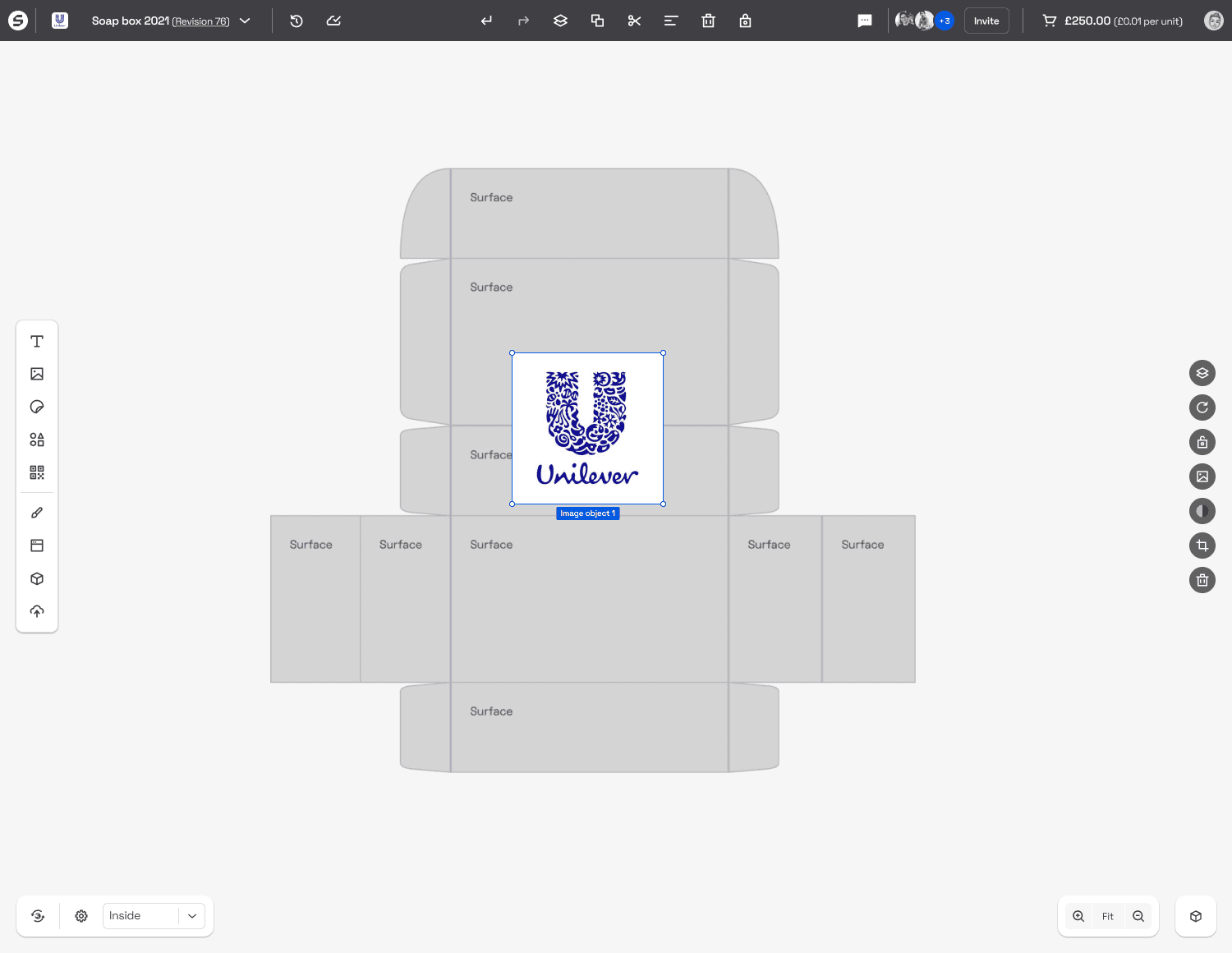Delete object using top toolbar trash icon
The height and width of the screenshot is (953, 1232).
pos(708,21)
